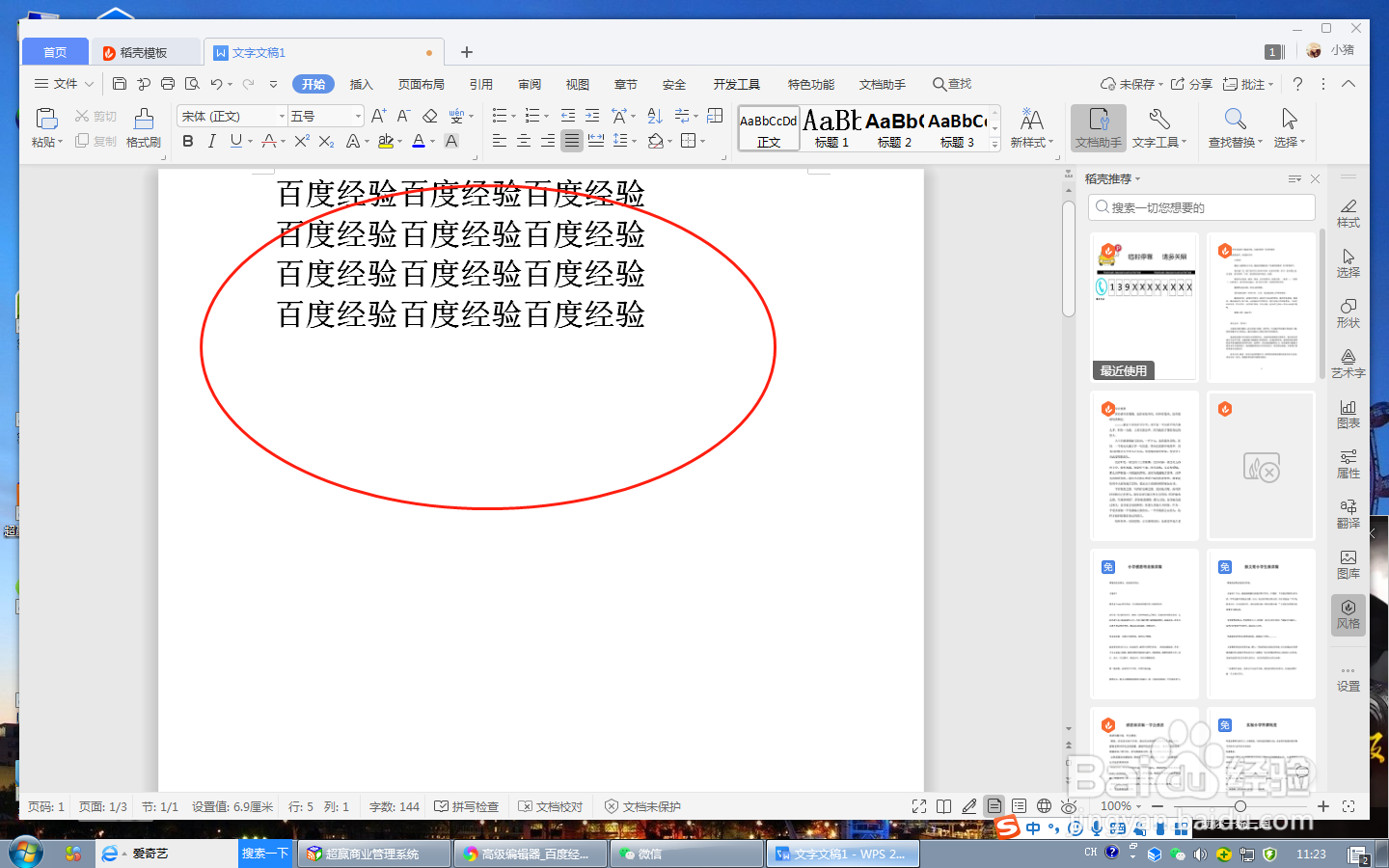This screenshot has height=868, width=1389.
Task: Expand the styles gallery list
Action: tap(994, 144)
